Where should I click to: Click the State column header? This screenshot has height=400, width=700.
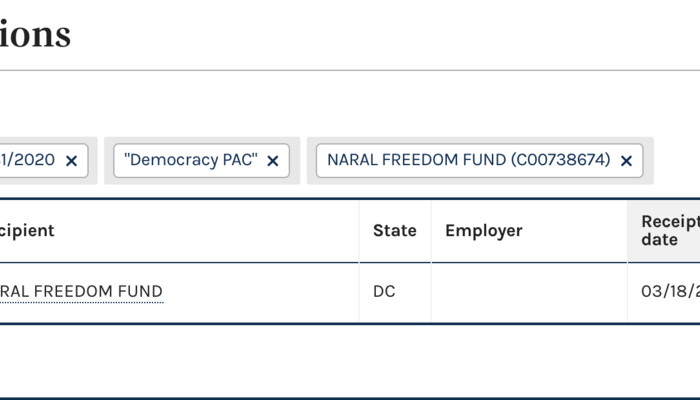click(394, 231)
